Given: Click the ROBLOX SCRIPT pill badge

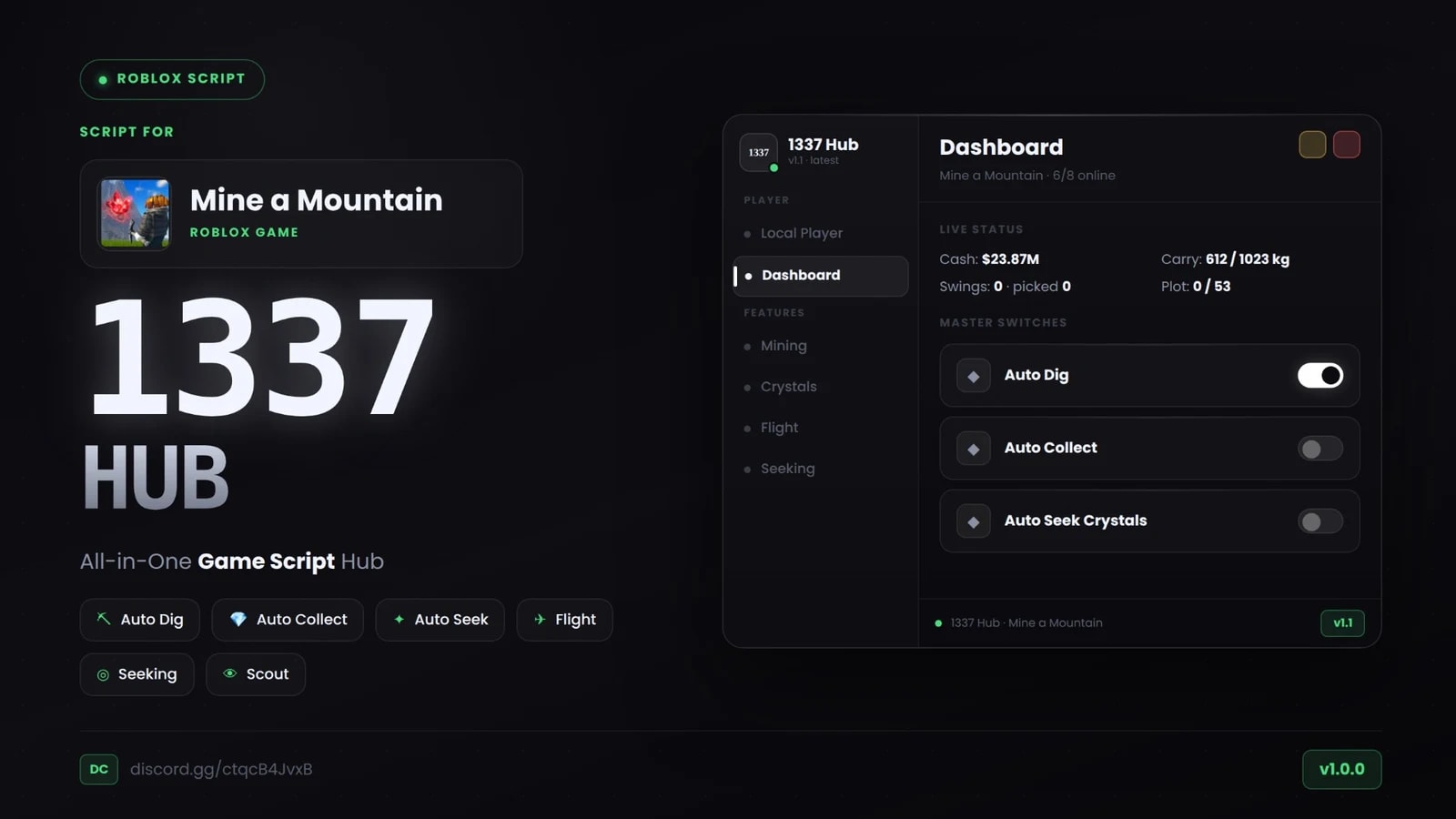Looking at the screenshot, I should 172,79.
